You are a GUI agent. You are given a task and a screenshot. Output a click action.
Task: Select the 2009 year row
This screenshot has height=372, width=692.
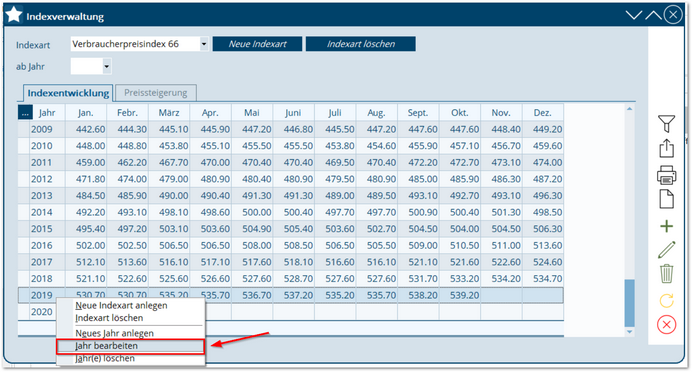[x=291, y=129]
